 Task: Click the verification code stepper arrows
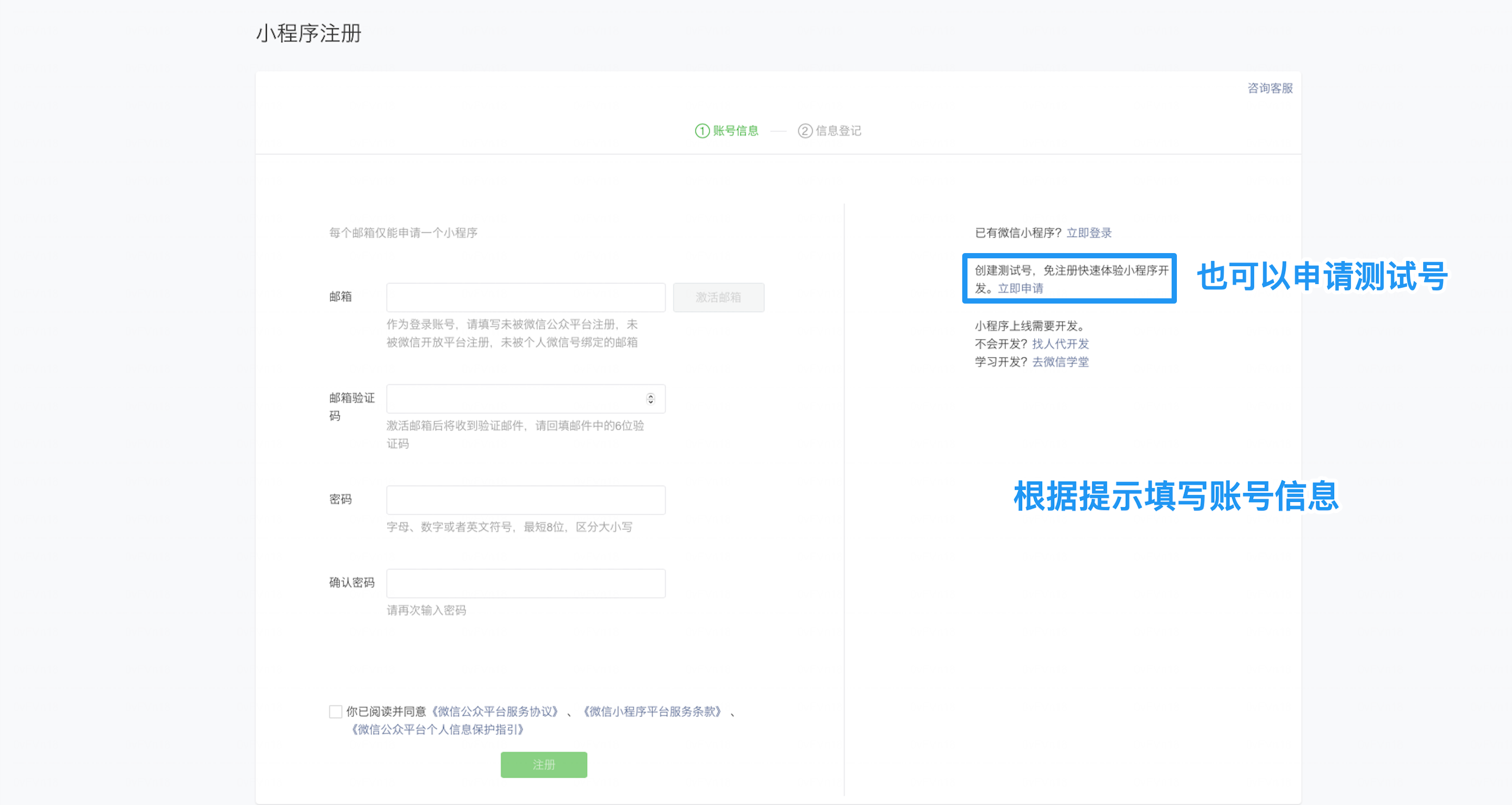[x=650, y=399]
